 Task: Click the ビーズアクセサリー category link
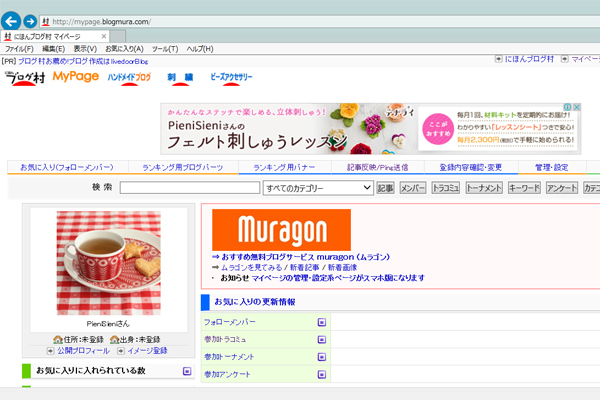click(x=231, y=77)
